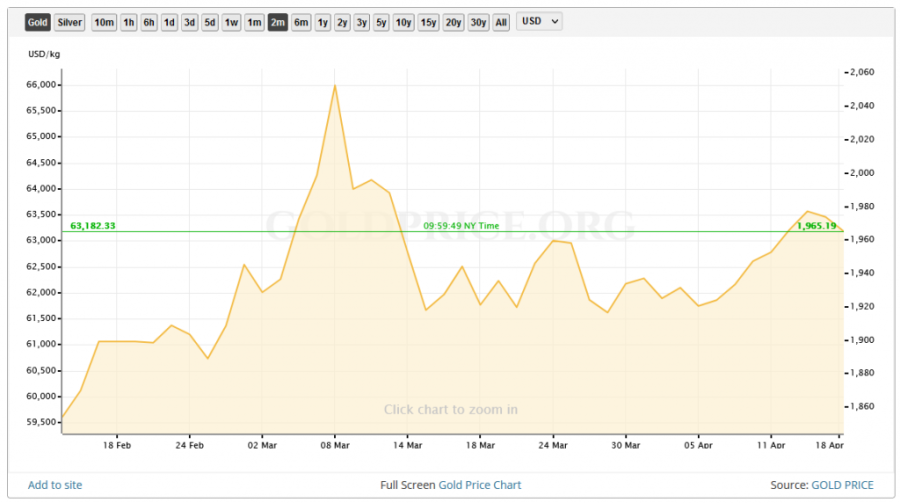
Task: Select the 10m time range
Action: [104, 22]
